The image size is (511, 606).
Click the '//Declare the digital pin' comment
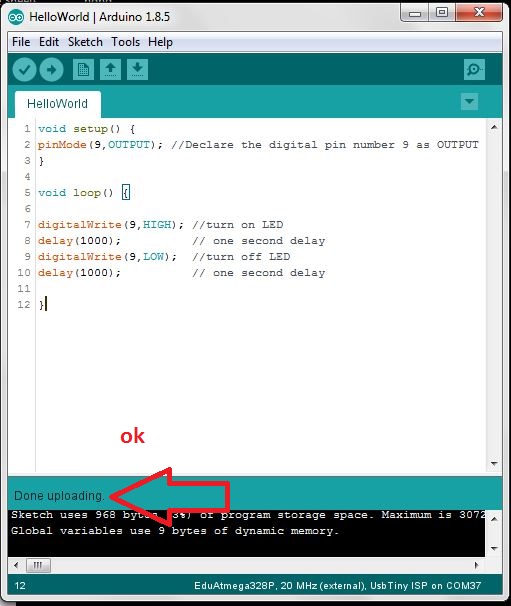pos(325,145)
